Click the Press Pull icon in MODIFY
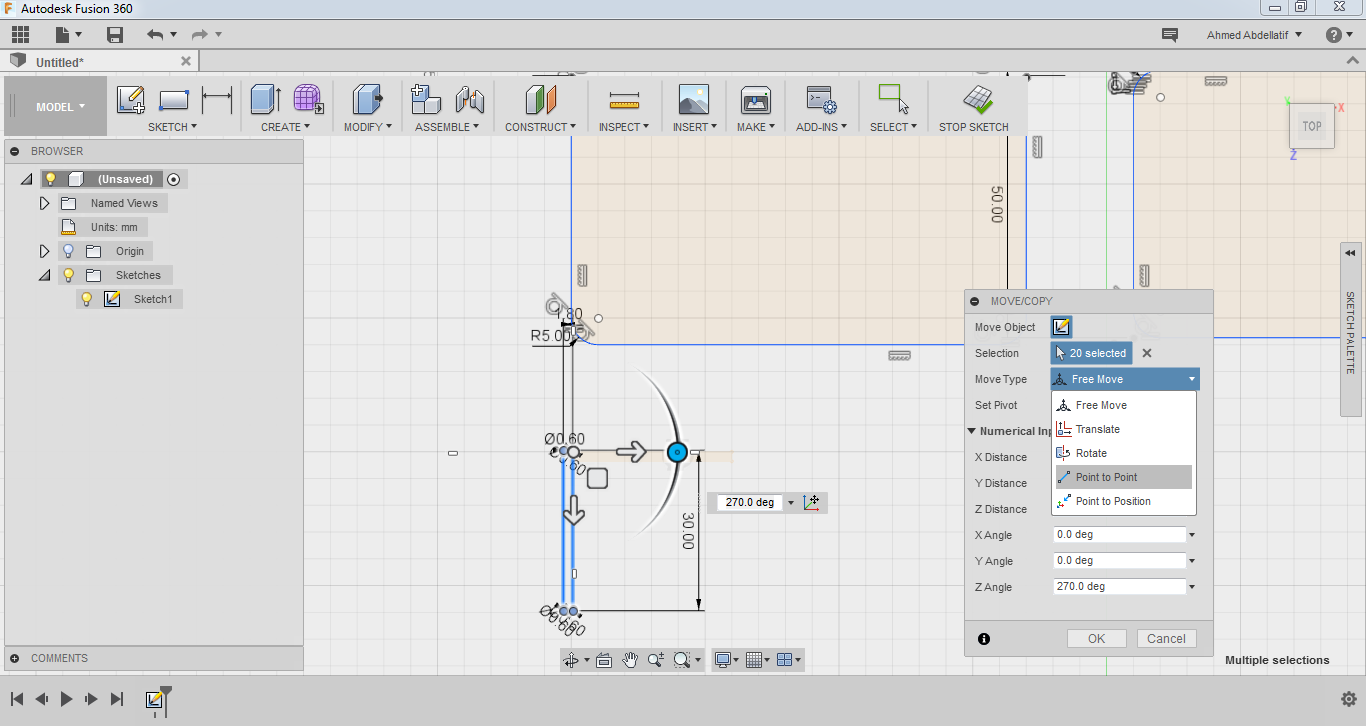The image size is (1366, 726). coord(368,100)
